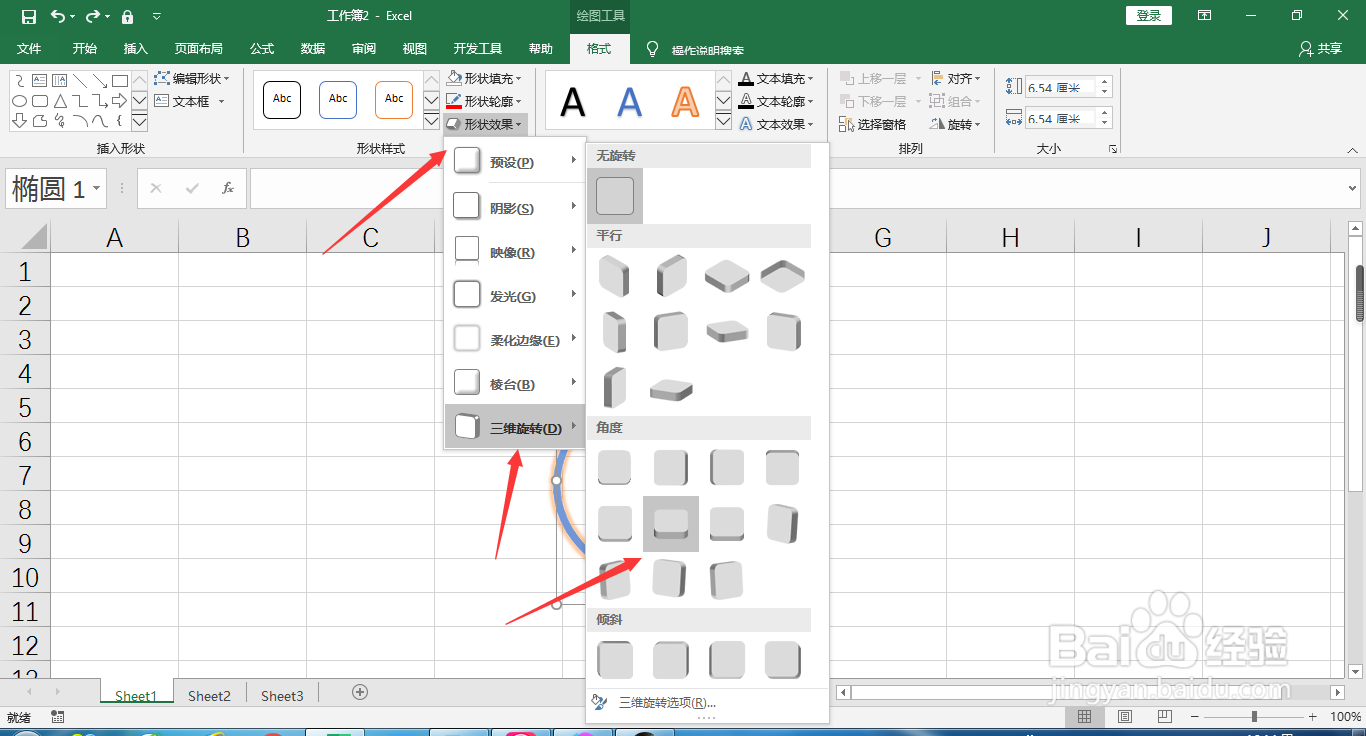This screenshot has height=736, width=1366.
Task: Select column H header
Action: tap(1010, 237)
